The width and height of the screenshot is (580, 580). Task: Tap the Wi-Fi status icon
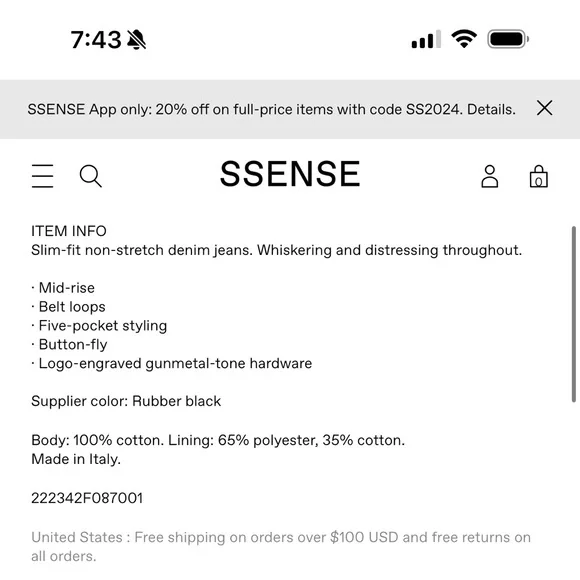464,39
